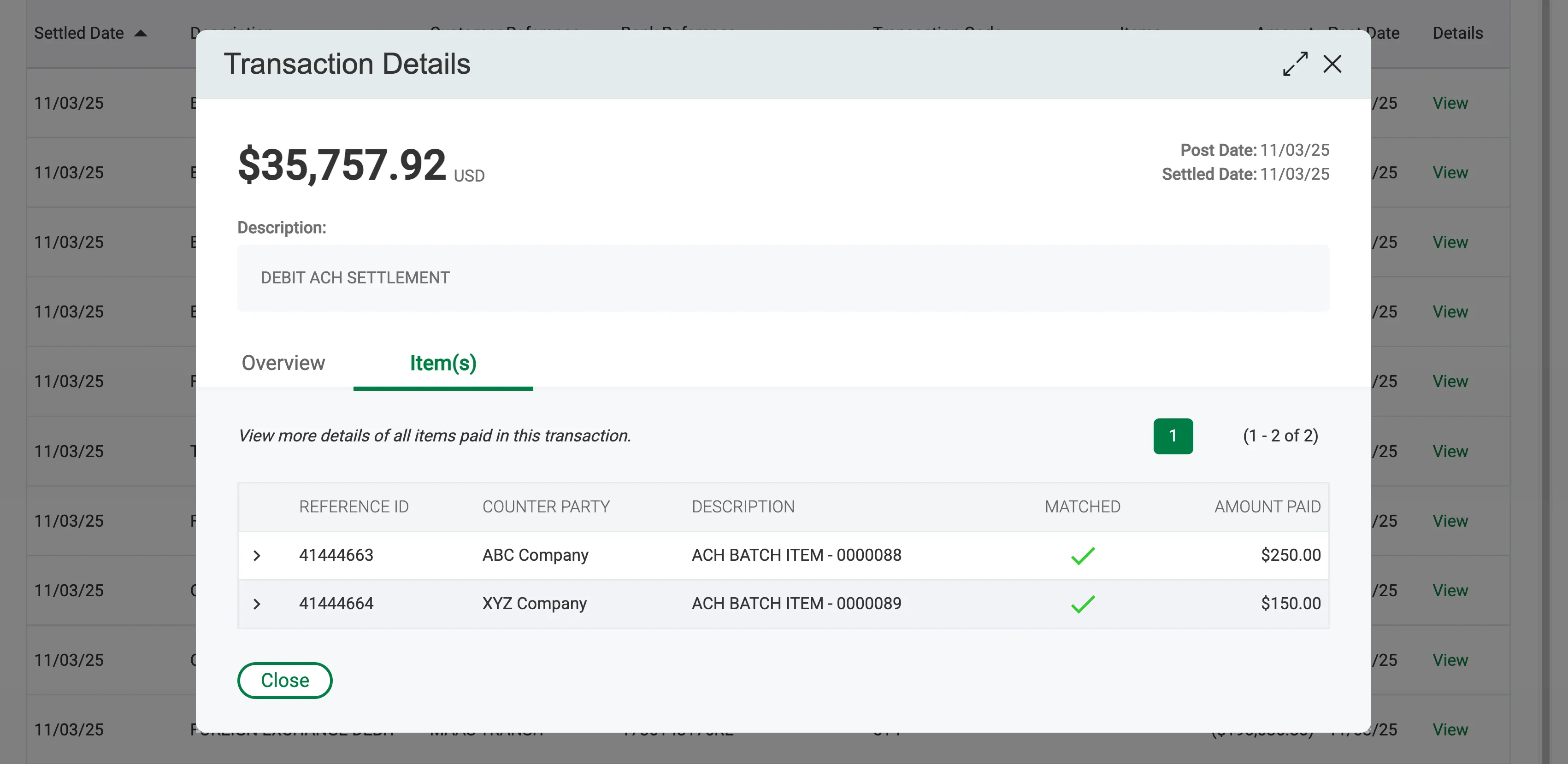1568x764 pixels.
Task: Click the green Close button
Action: 285,681
